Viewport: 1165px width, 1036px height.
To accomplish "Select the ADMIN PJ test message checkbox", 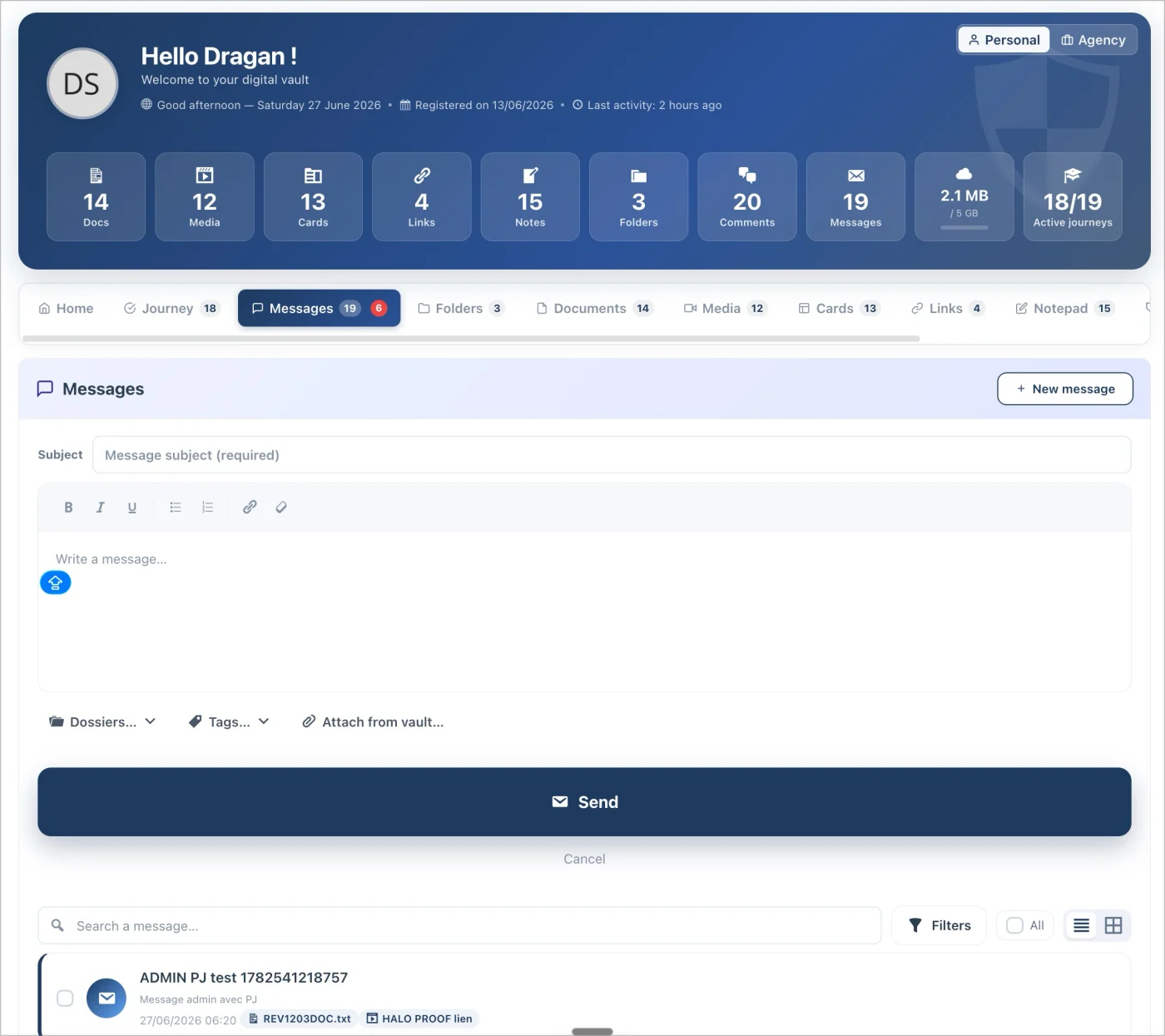I will tap(65, 998).
